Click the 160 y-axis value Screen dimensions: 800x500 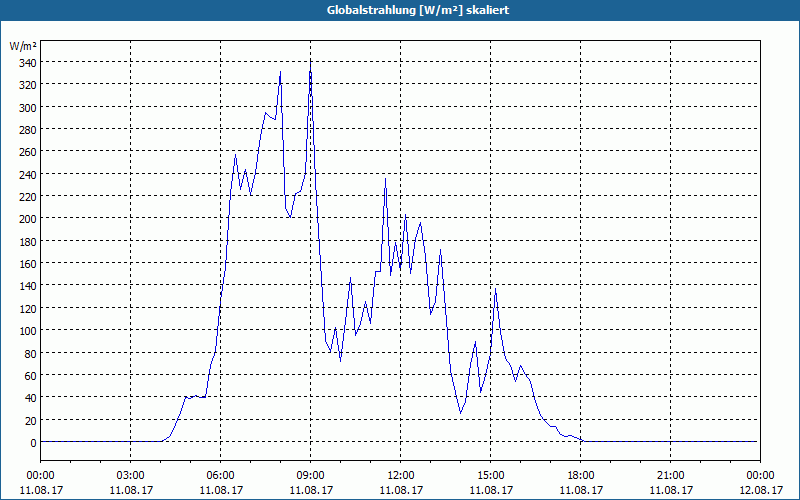point(28,264)
